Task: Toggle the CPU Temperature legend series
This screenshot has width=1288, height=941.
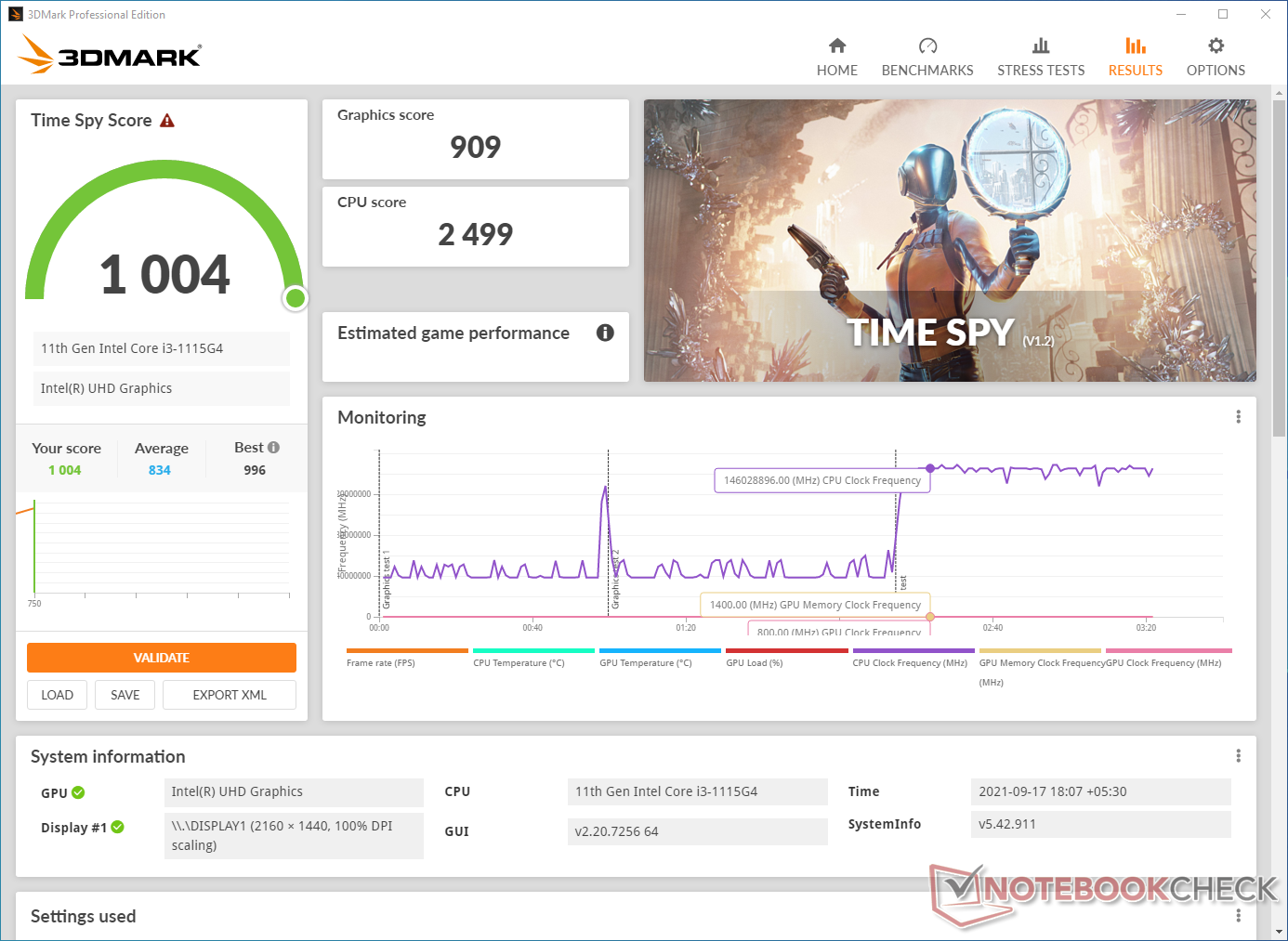Action: click(533, 657)
